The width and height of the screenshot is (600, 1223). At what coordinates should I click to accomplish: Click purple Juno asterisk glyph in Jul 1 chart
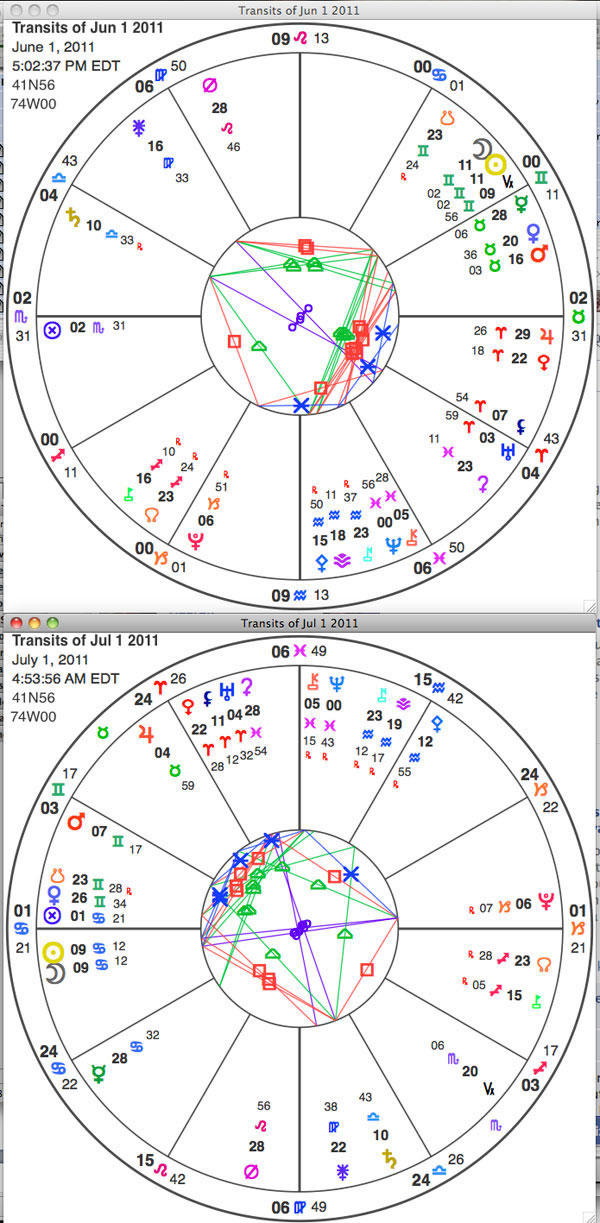[342, 1171]
